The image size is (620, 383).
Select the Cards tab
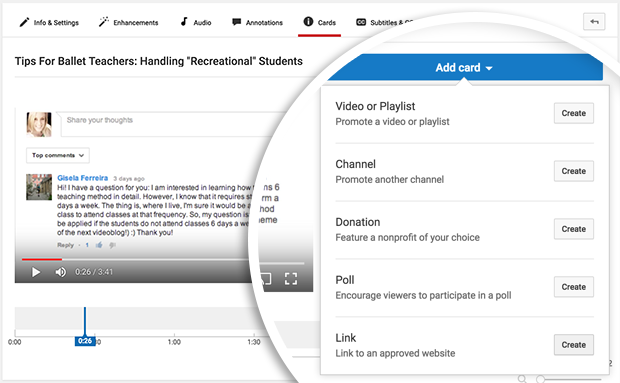click(x=319, y=23)
